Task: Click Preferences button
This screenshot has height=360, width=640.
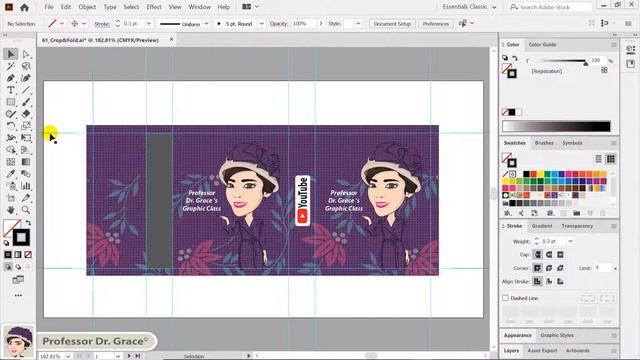Action: point(436,24)
